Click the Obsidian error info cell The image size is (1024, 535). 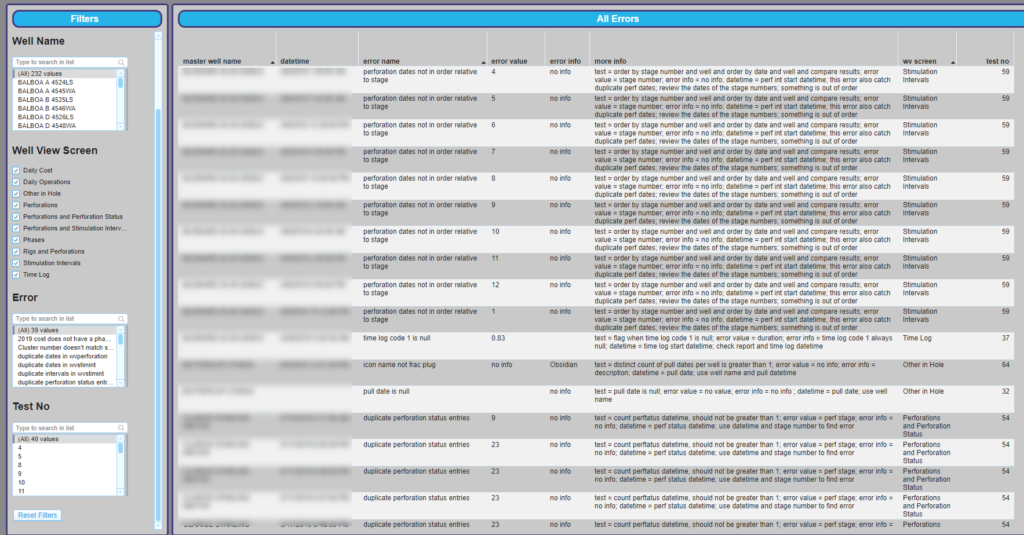click(563, 365)
